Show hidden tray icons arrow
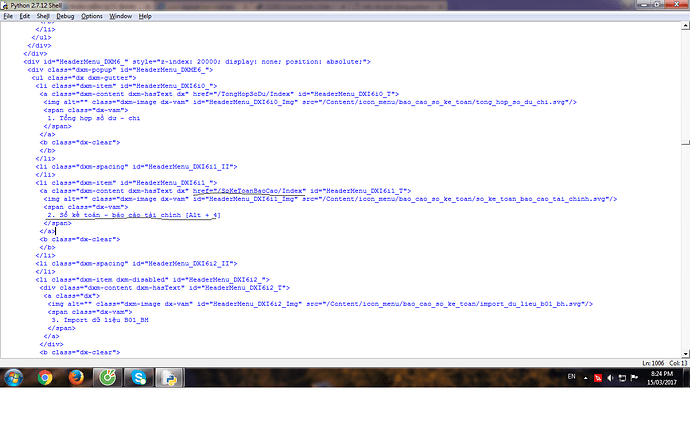Screen dimensions: 690x439 pyautogui.click(x=586, y=378)
